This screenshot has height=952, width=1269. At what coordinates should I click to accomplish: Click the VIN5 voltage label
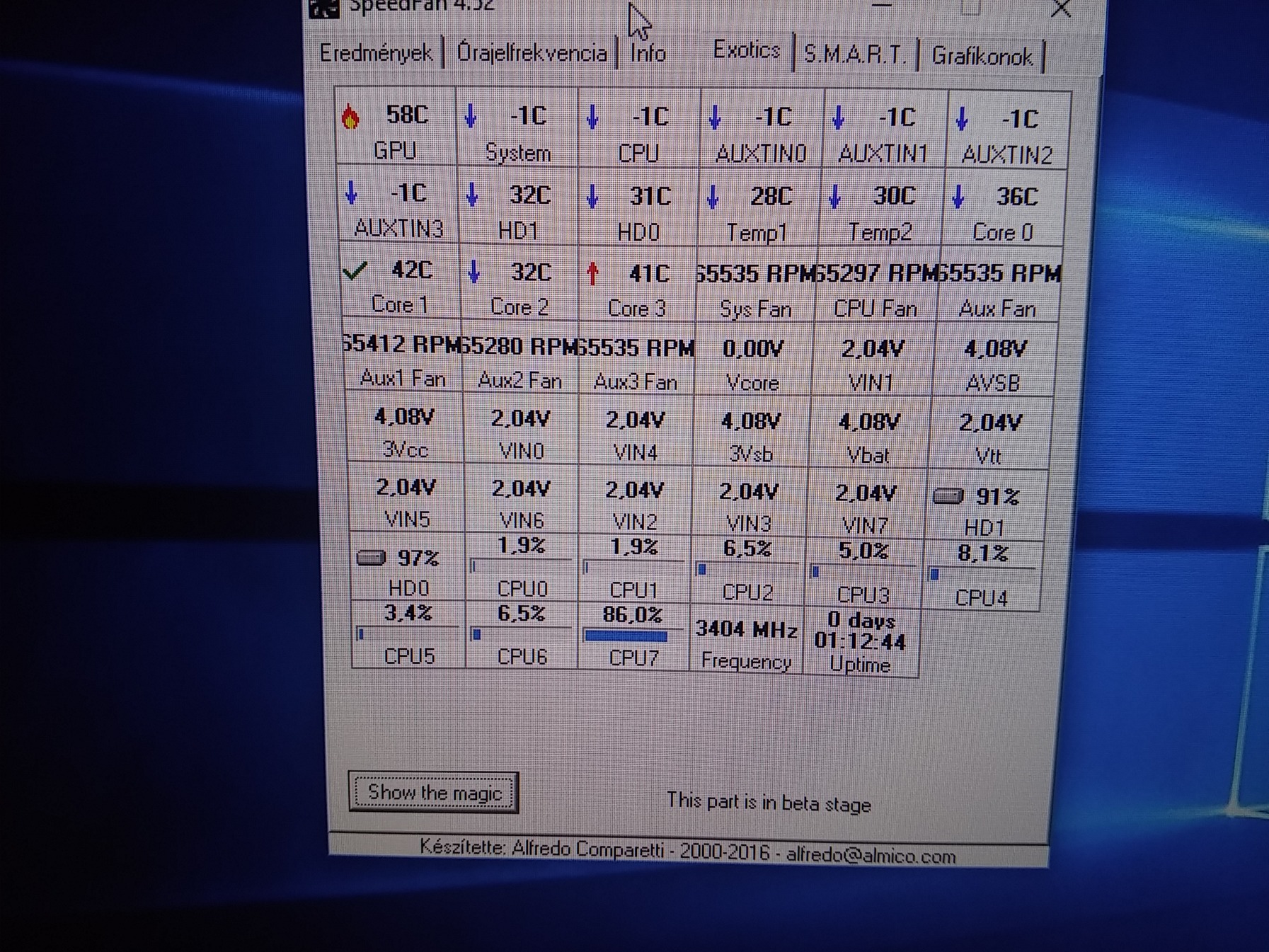[407, 520]
